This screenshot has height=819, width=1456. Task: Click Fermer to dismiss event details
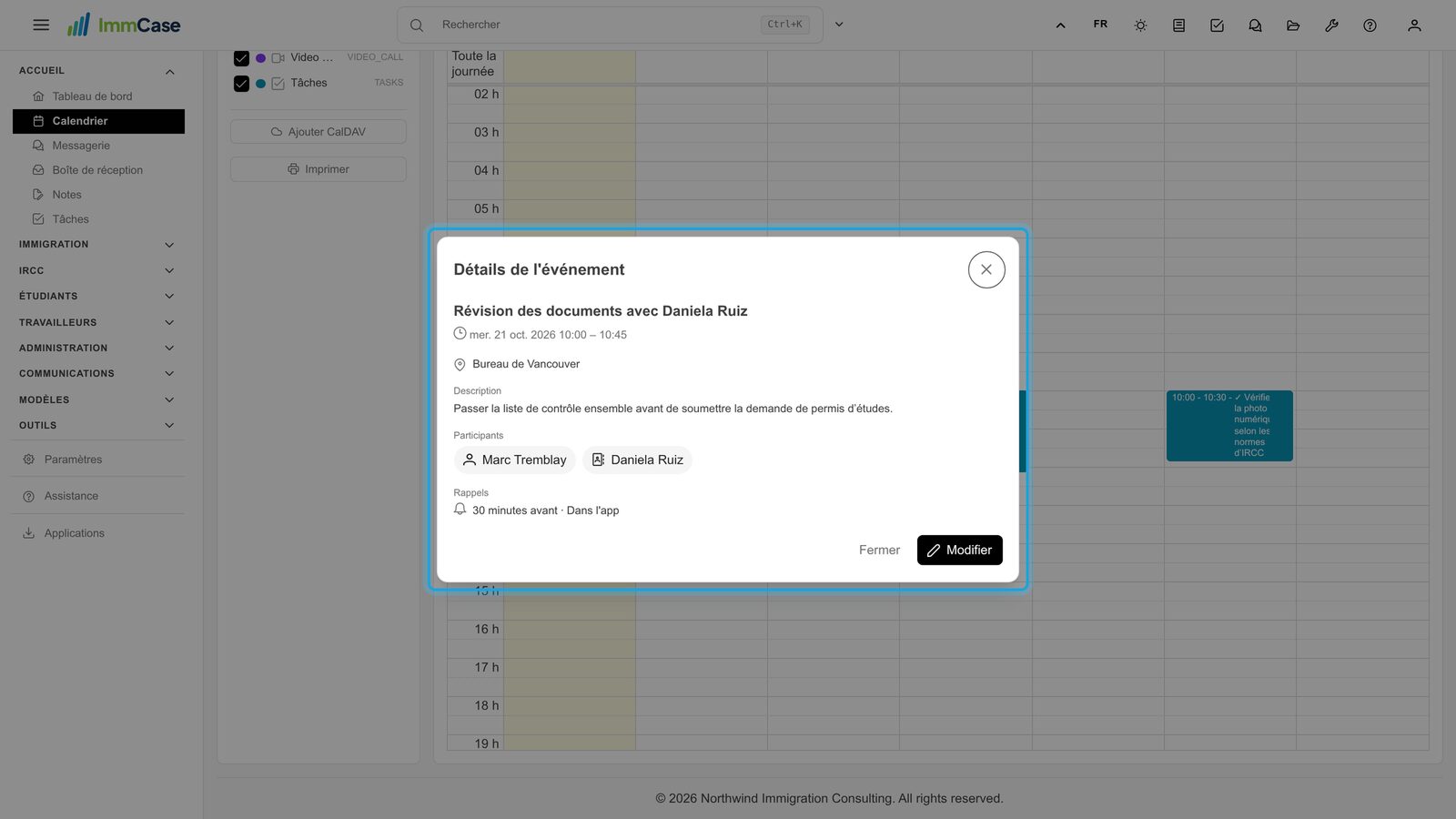pos(879,550)
